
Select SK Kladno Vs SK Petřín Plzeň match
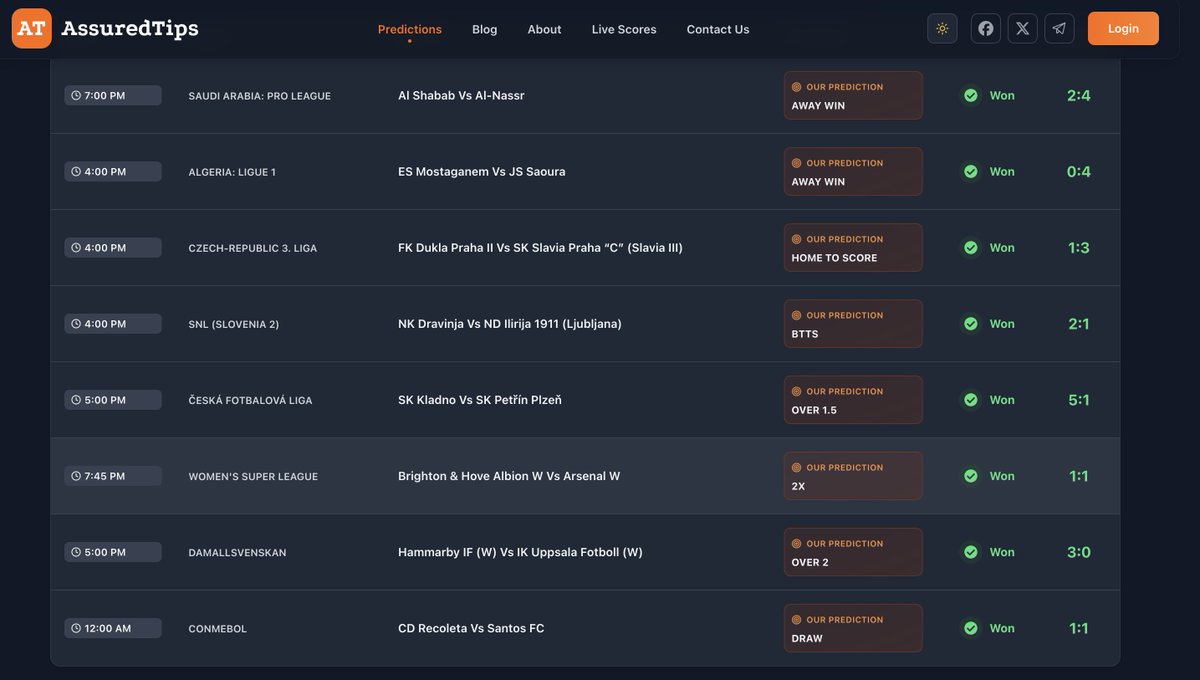point(480,400)
